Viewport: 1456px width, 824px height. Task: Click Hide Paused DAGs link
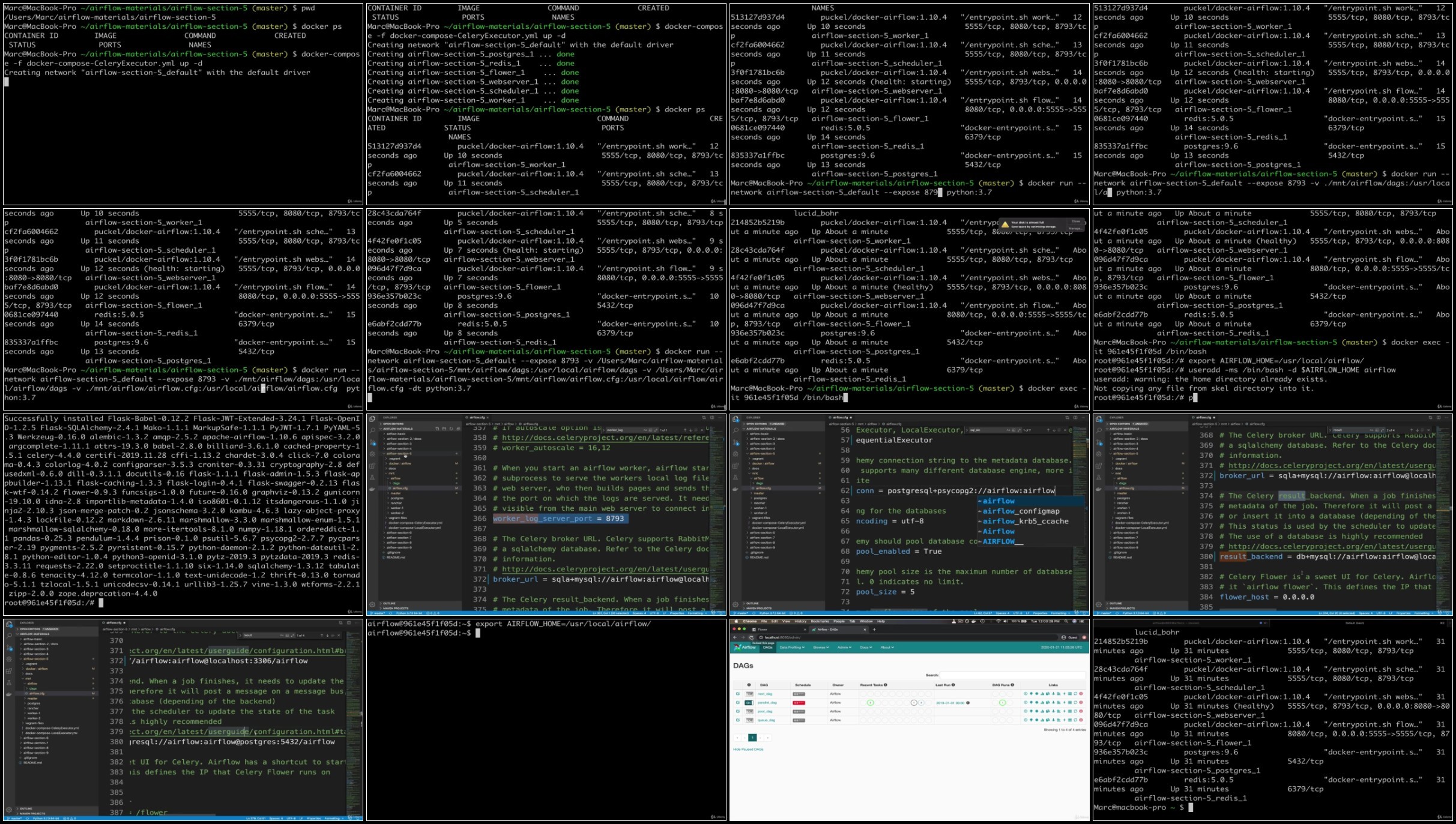(748, 749)
